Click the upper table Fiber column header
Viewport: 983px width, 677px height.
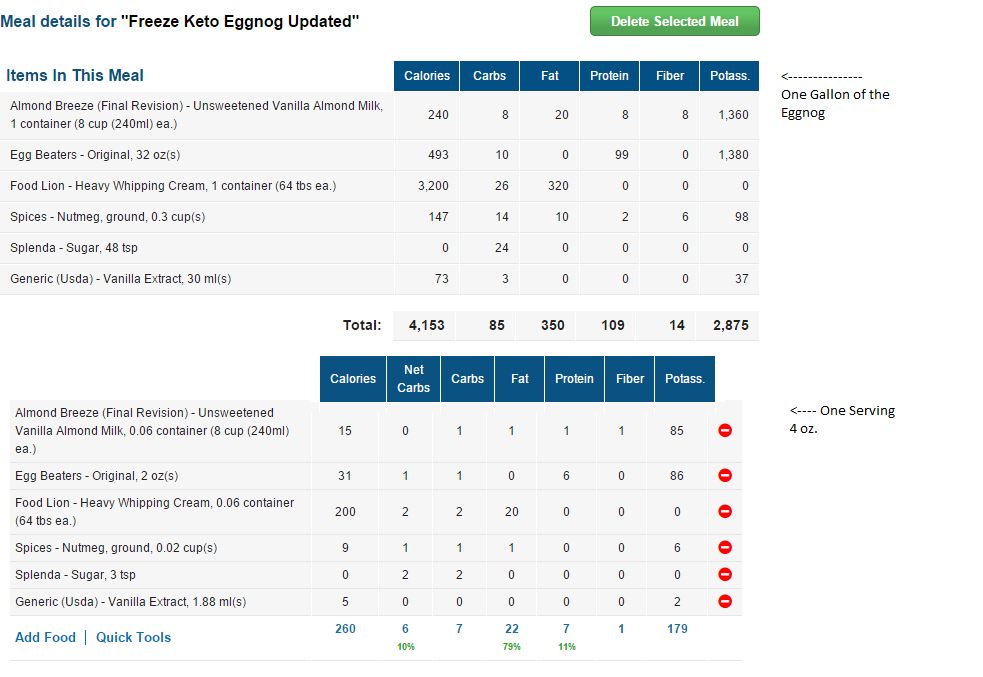670,76
